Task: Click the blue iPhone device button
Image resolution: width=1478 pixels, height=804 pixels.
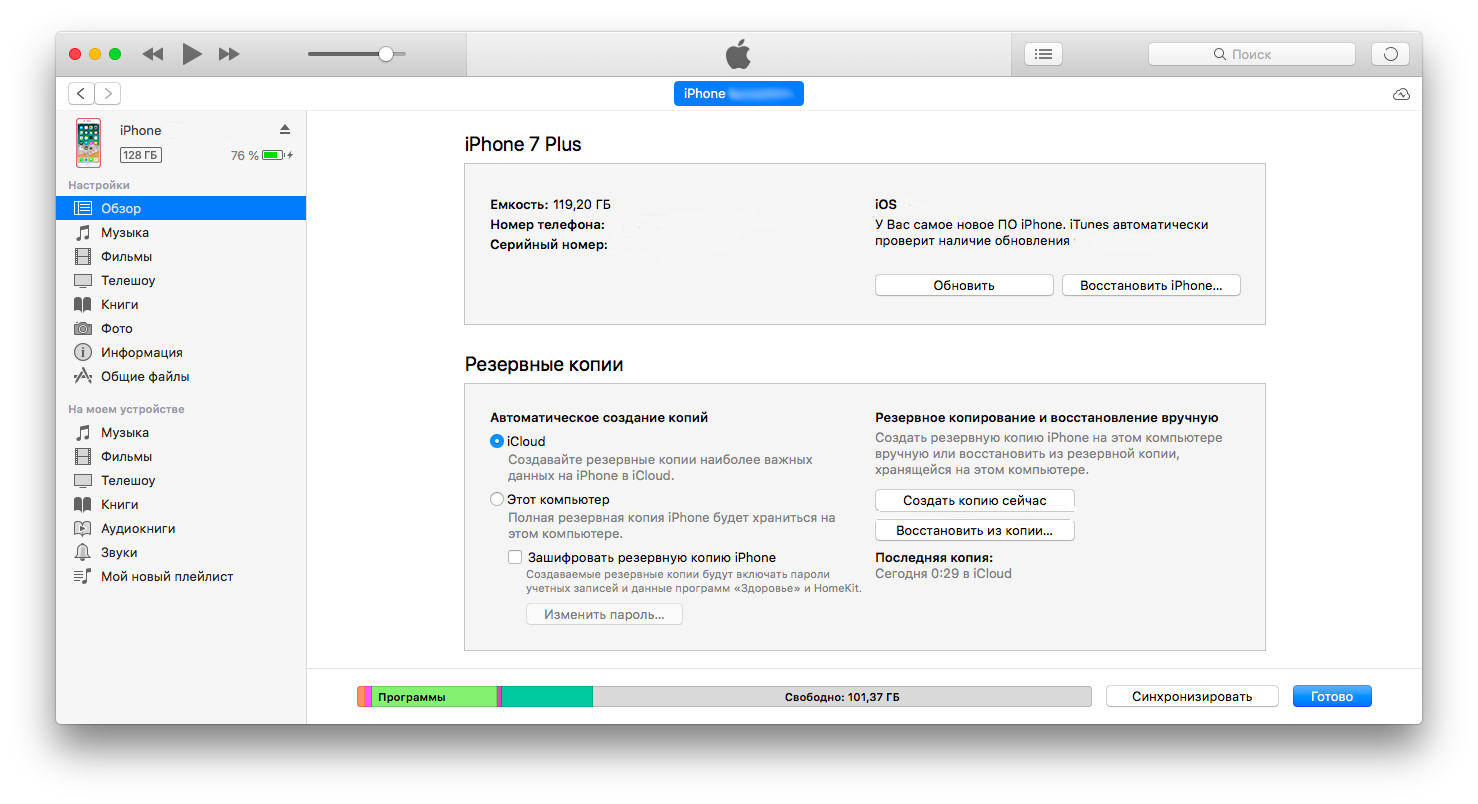Action: click(739, 93)
